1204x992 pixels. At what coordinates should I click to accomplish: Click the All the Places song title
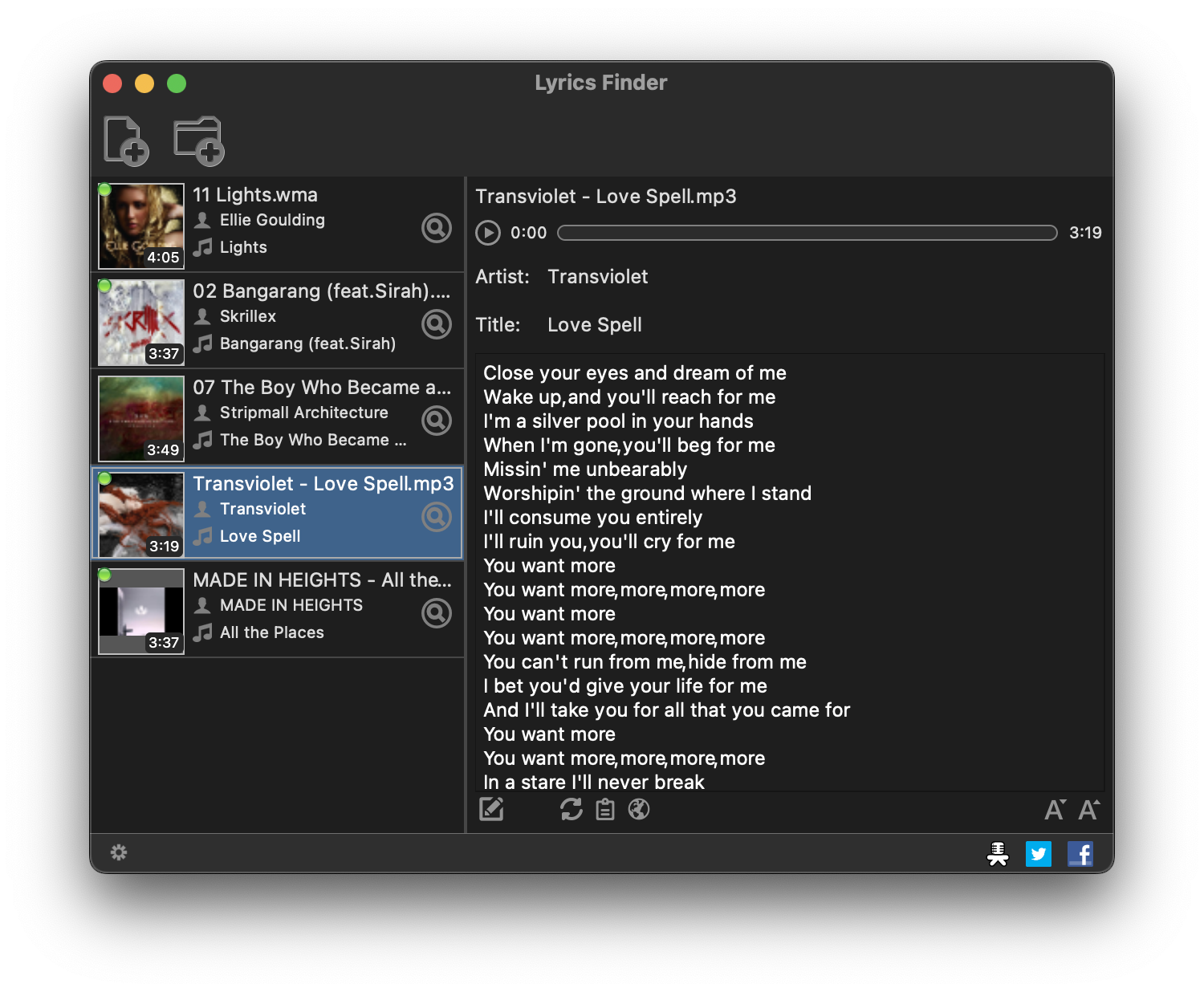[x=272, y=632]
